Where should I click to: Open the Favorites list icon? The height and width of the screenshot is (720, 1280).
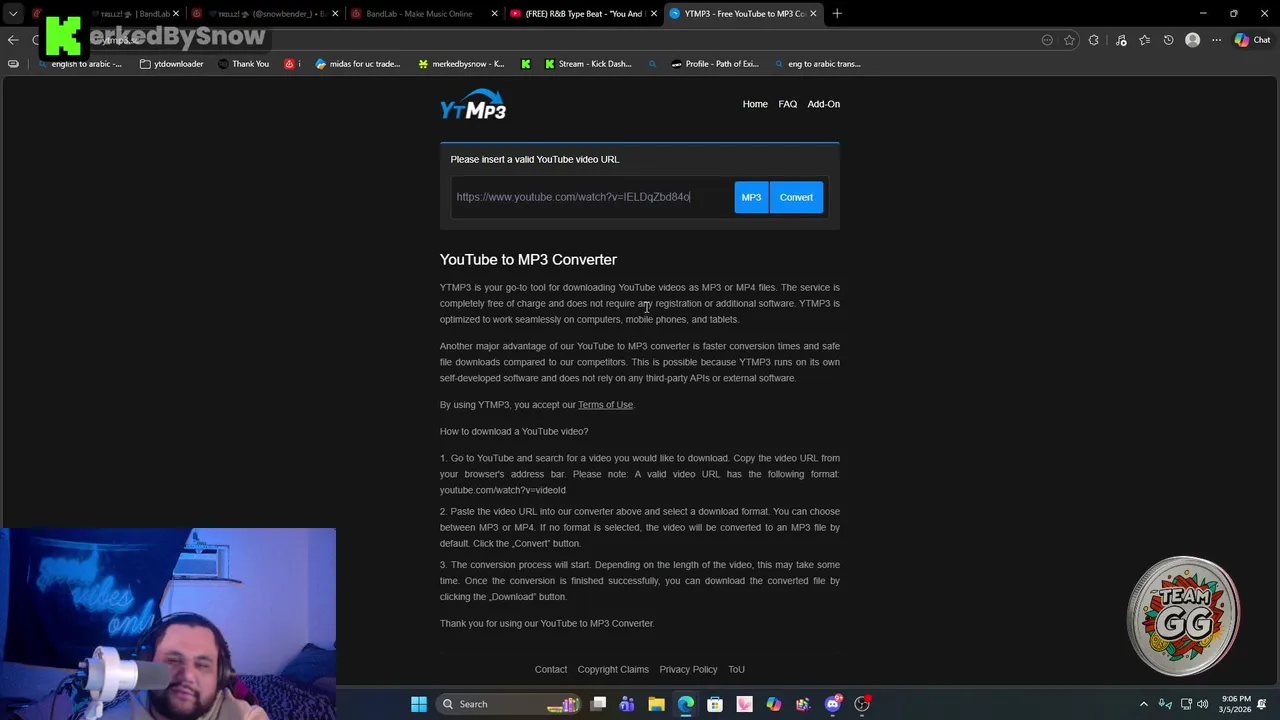(x=1145, y=40)
